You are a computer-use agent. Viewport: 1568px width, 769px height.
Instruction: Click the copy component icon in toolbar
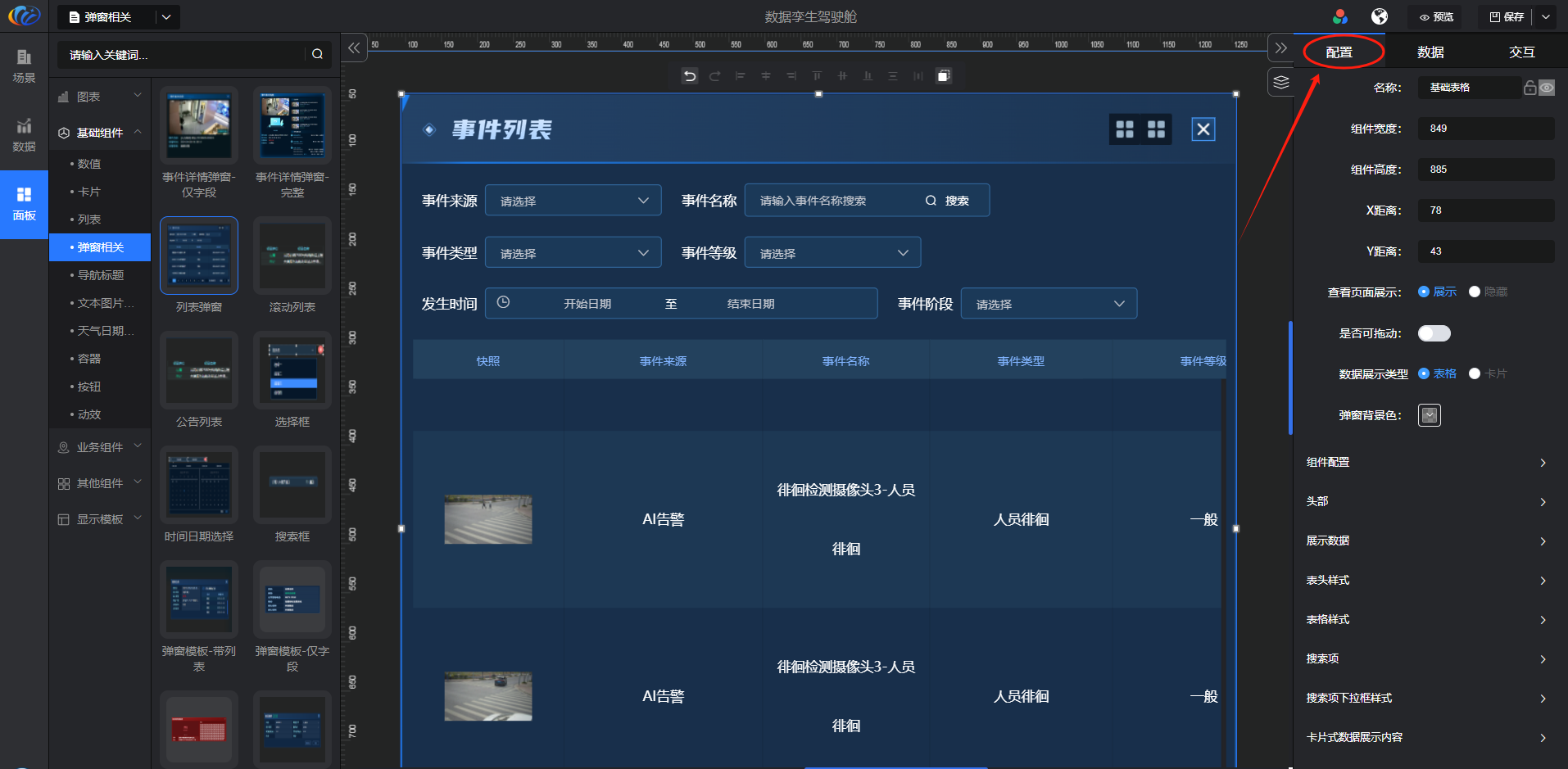pyautogui.click(x=944, y=76)
